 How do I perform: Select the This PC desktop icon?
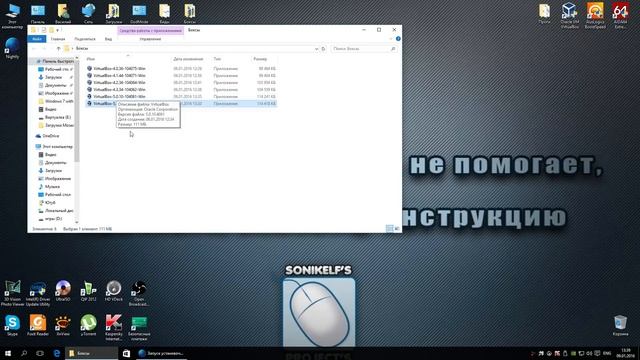click(x=12, y=16)
